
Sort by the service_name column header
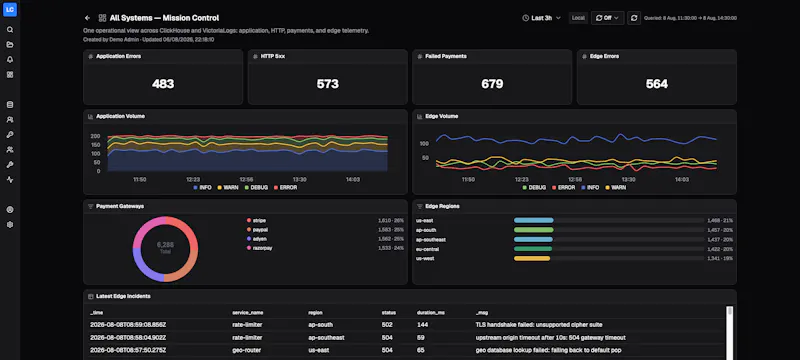coord(248,313)
